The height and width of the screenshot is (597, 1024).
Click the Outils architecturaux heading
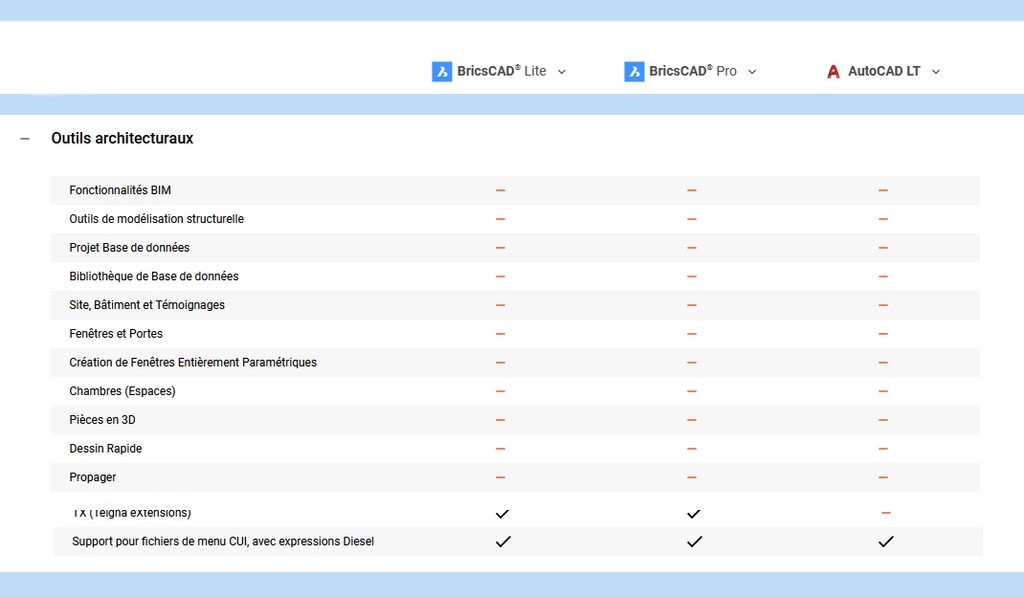pyautogui.click(x=122, y=138)
